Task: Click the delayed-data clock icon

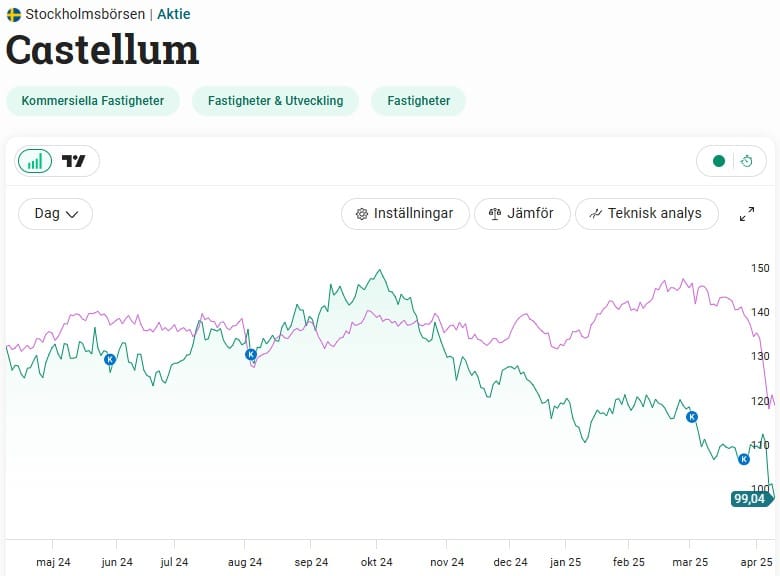Action: [746, 161]
